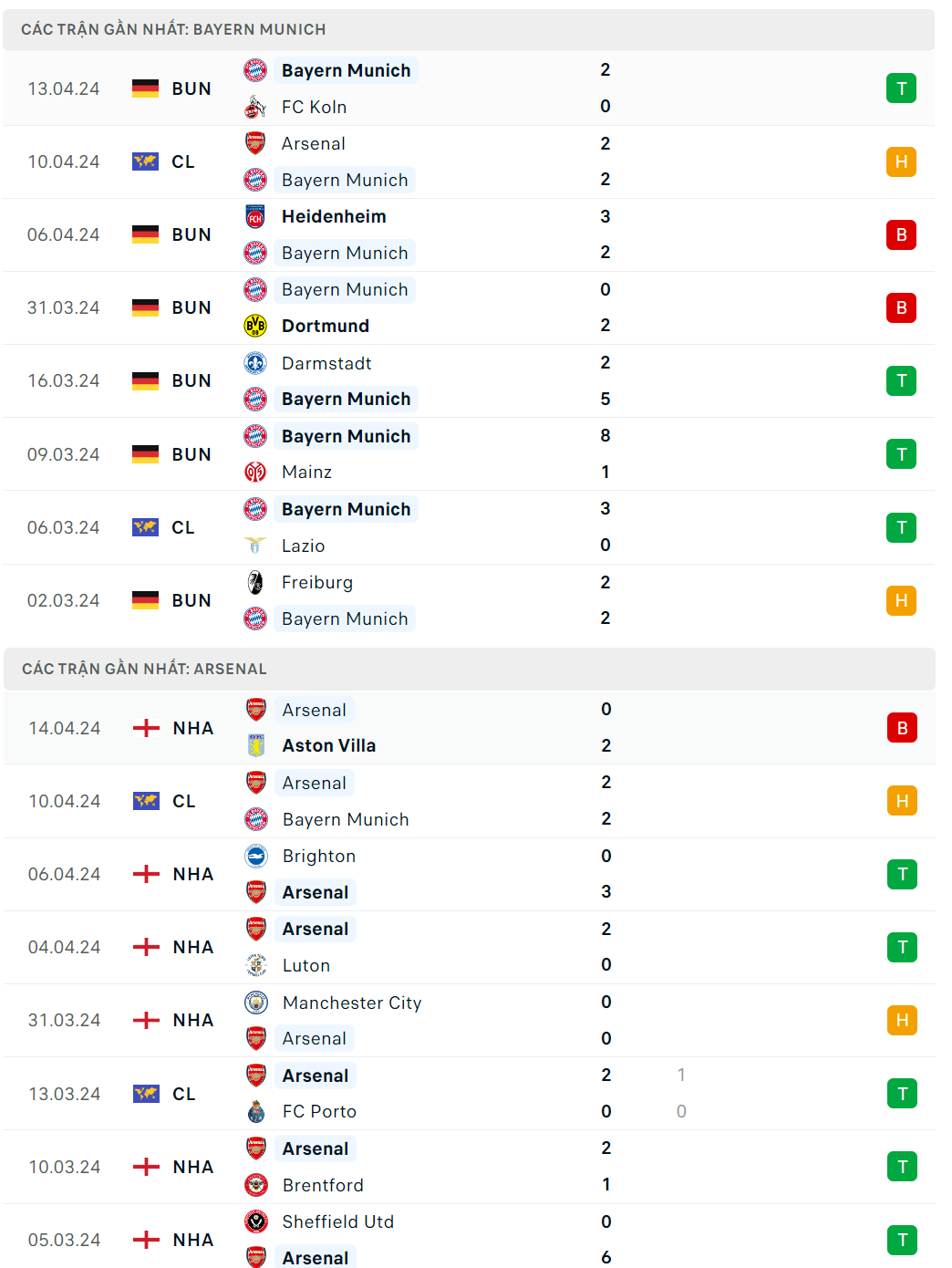Click the Manchester City crest
Screen dimensions: 952x1268
(x=256, y=1003)
